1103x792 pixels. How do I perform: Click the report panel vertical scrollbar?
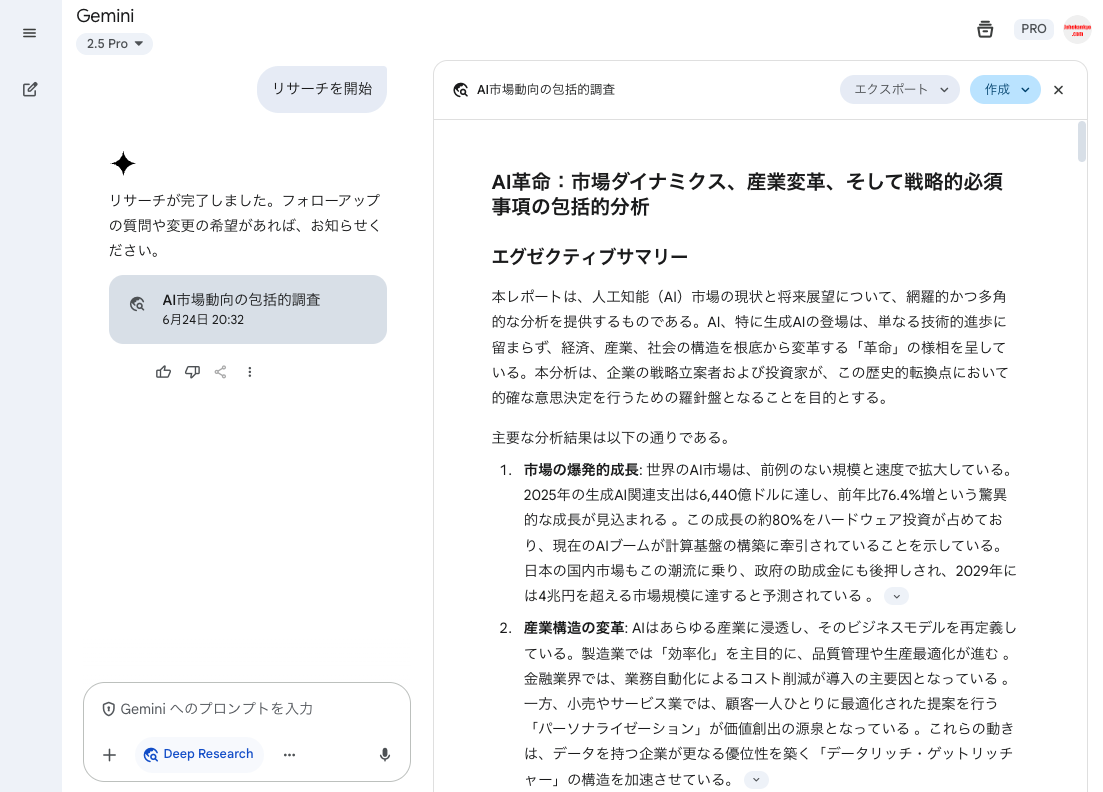click(x=1081, y=142)
